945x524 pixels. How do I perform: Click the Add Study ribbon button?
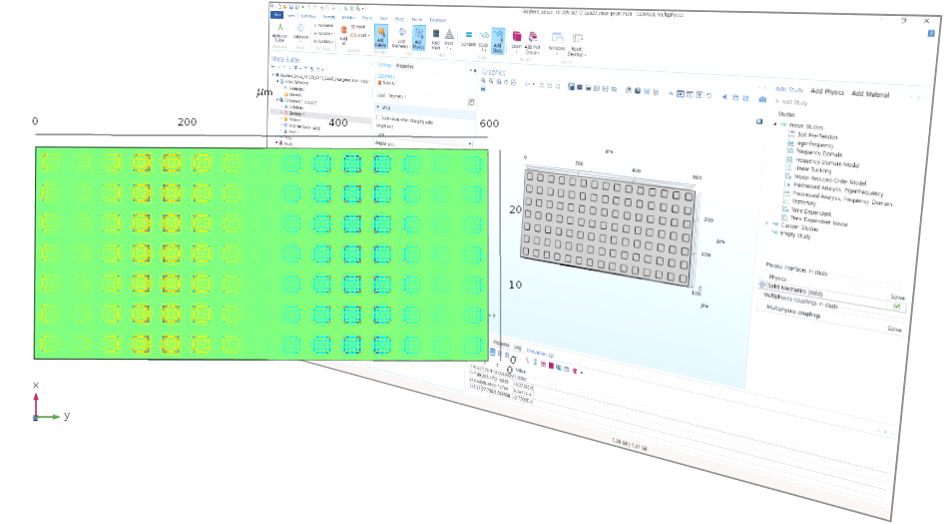497,40
